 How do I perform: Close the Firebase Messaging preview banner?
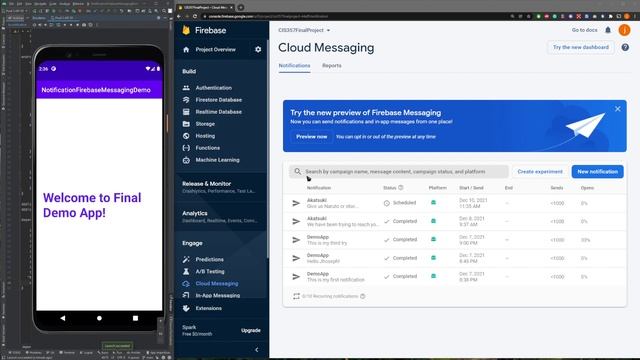(618, 109)
